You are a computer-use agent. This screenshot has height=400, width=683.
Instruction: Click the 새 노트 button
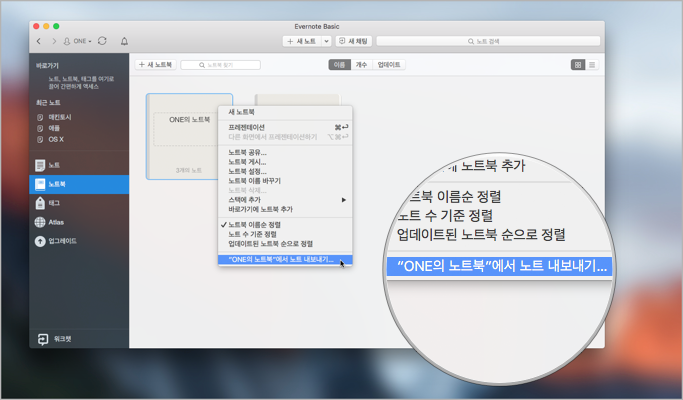click(x=302, y=41)
